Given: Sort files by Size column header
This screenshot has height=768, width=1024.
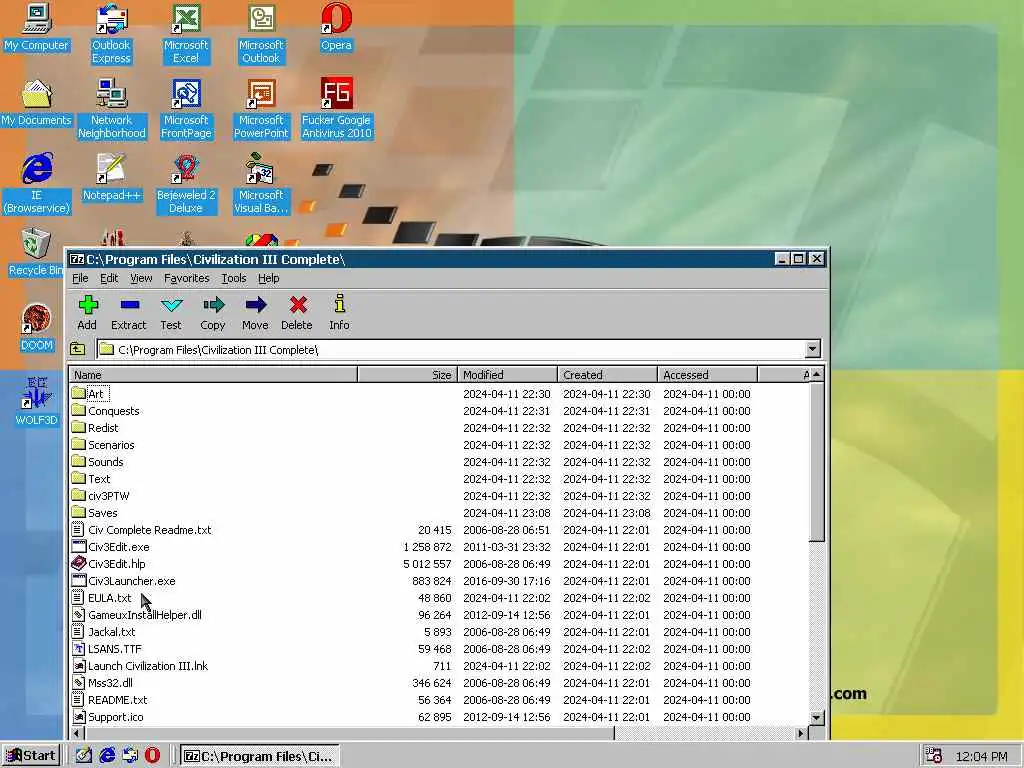Looking at the screenshot, I should pyautogui.click(x=408, y=375).
